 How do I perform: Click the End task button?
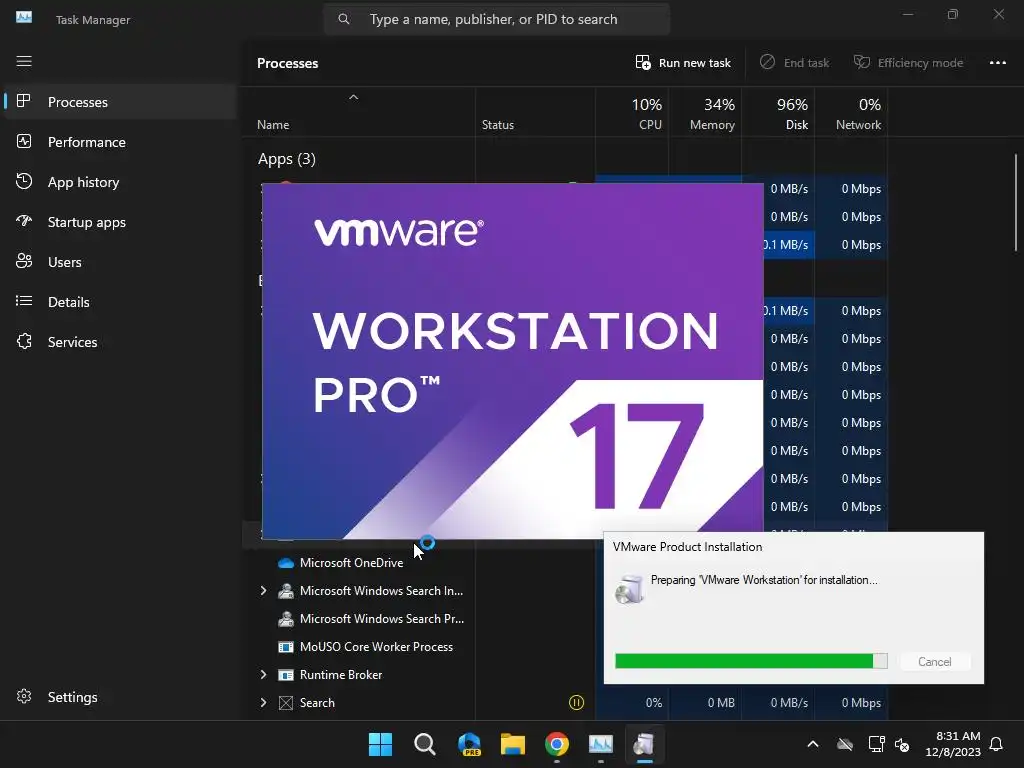coord(794,63)
